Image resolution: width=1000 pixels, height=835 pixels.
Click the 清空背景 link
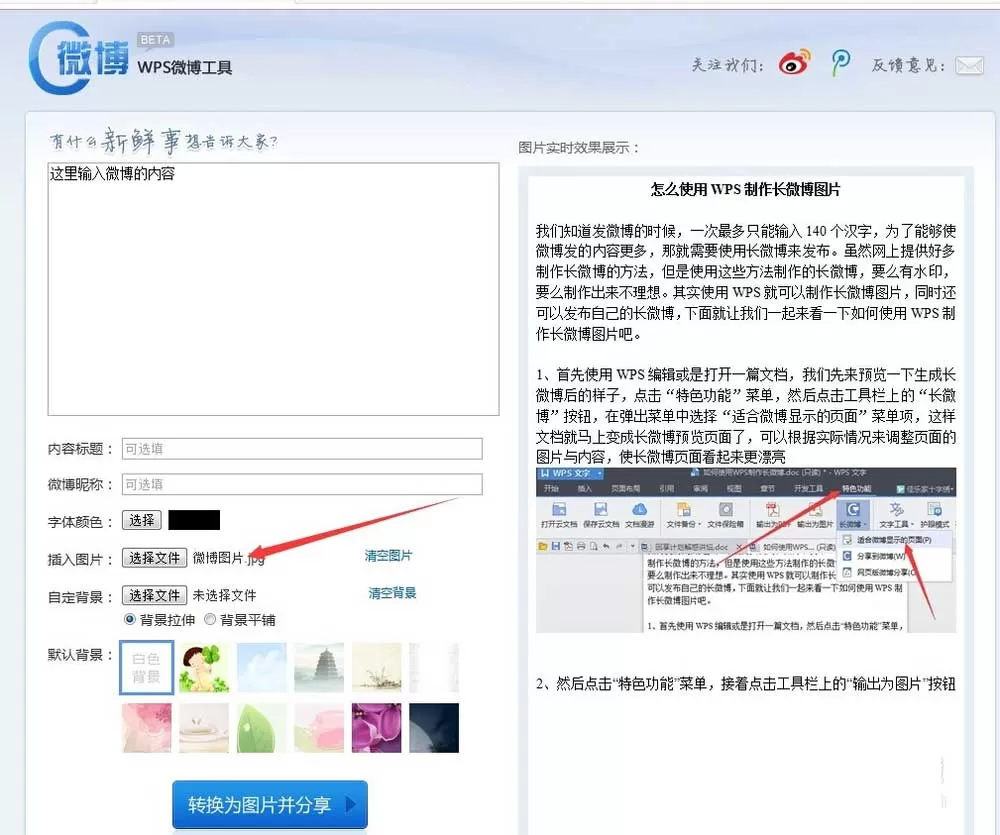[392, 593]
